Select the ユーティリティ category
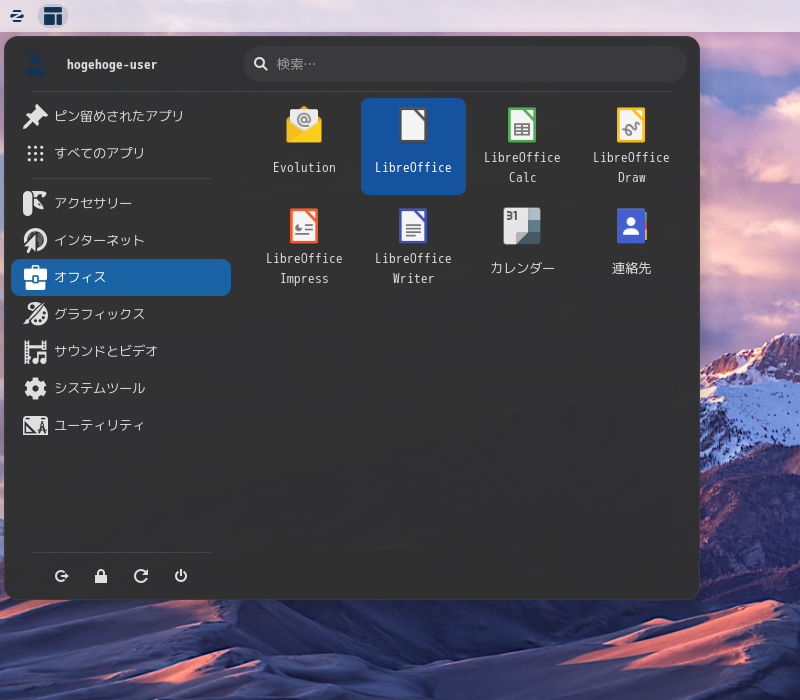The height and width of the screenshot is (700, 800). click(121, 426)
